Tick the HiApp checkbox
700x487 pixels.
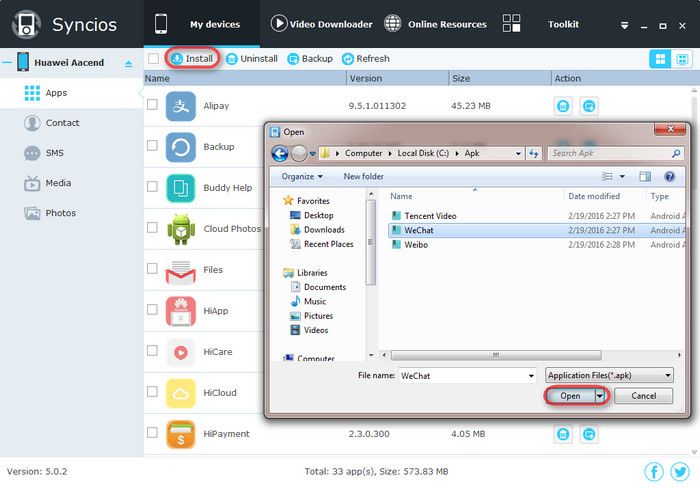click(152, 309)
